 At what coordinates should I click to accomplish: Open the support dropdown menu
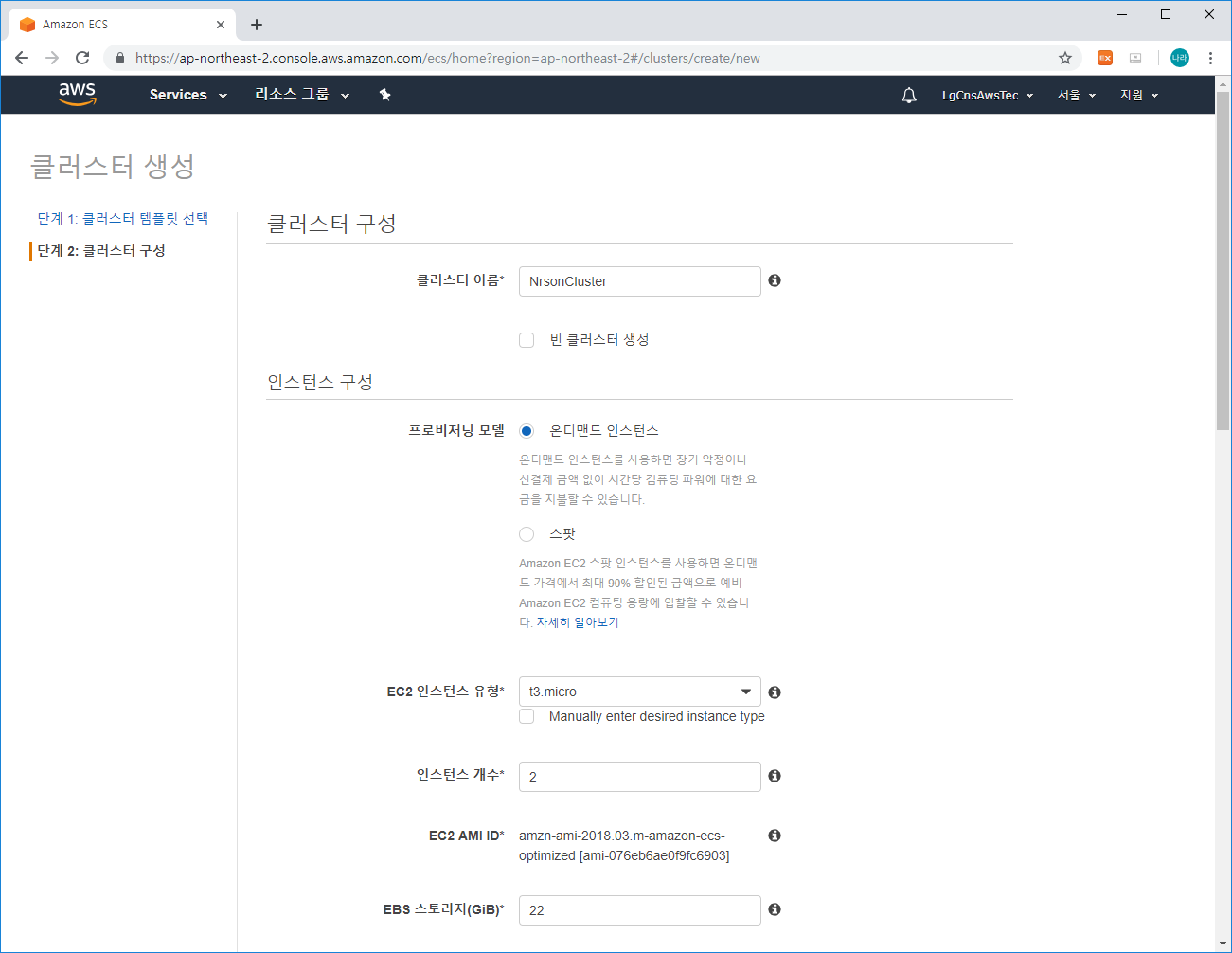click(1139, 95)
